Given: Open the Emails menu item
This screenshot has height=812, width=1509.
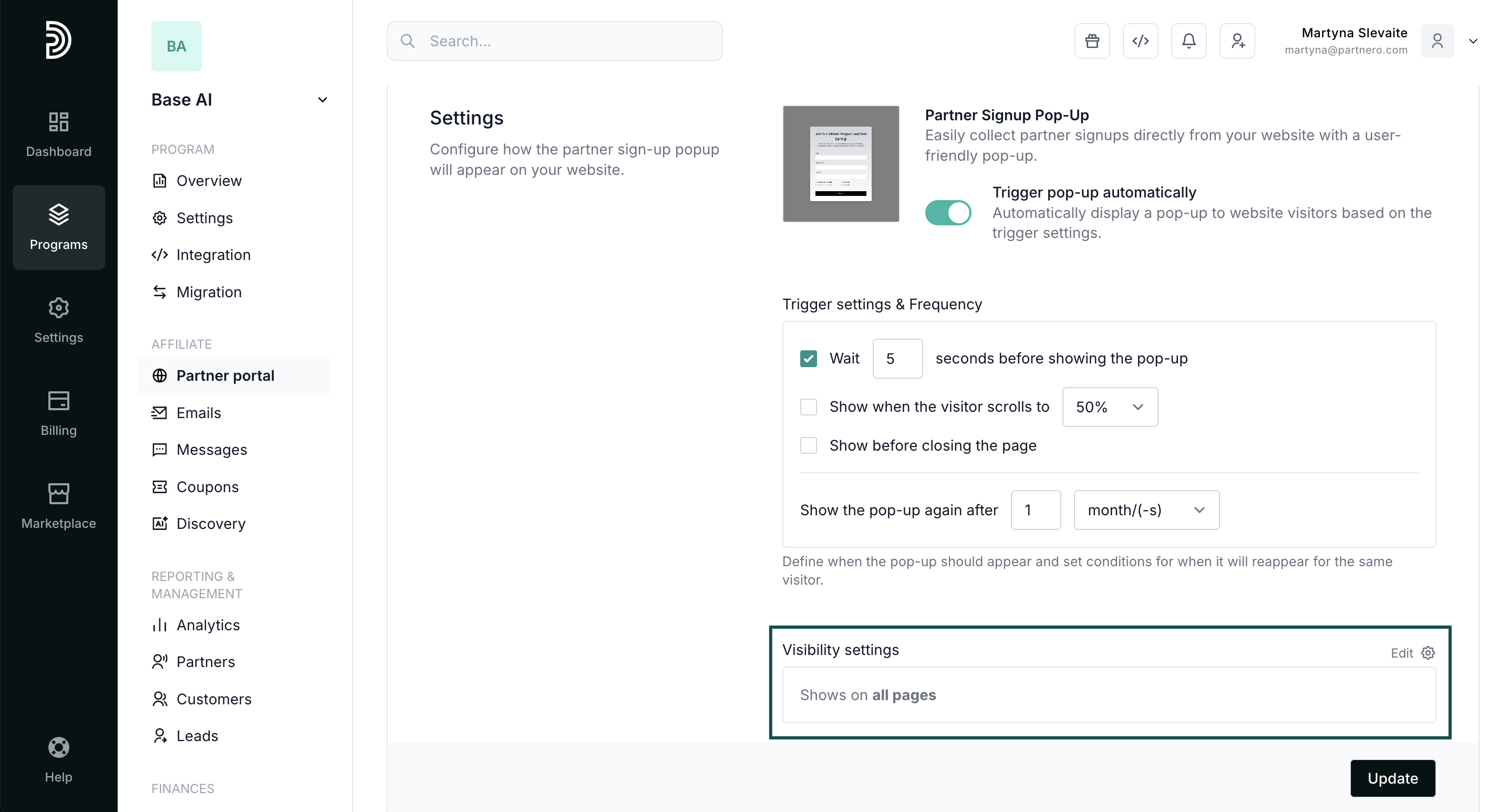Looking at the screenshot, I should click(199, 413).
